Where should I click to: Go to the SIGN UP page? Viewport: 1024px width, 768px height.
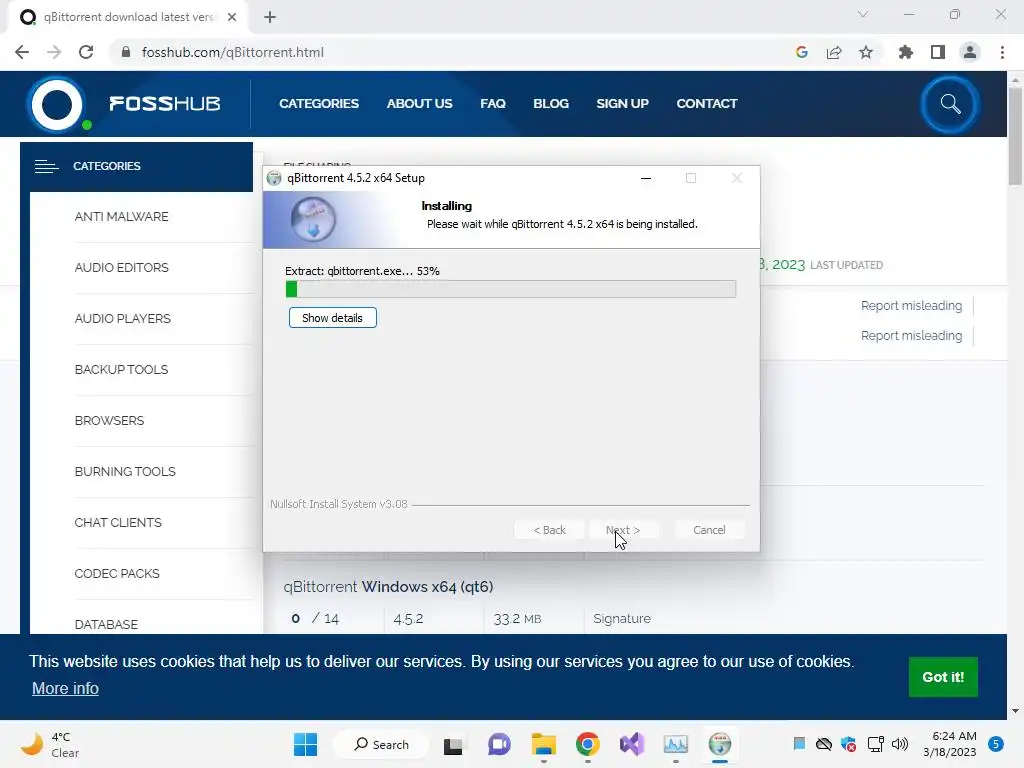tap(622, 104)
